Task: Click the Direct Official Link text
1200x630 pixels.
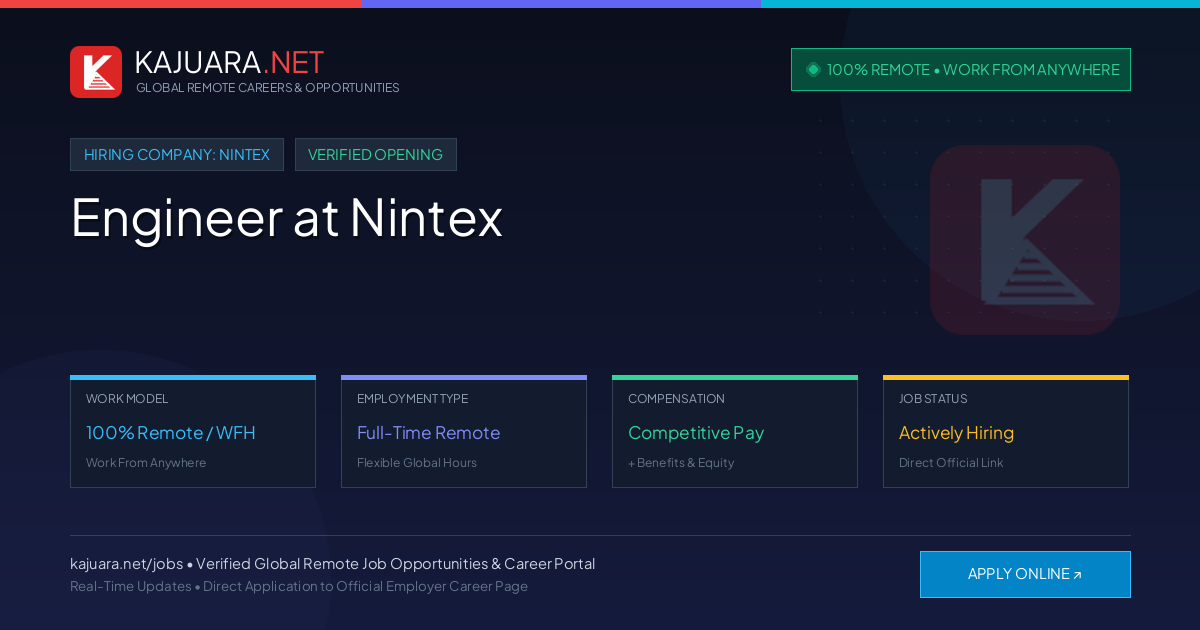Action: point(951,463)
